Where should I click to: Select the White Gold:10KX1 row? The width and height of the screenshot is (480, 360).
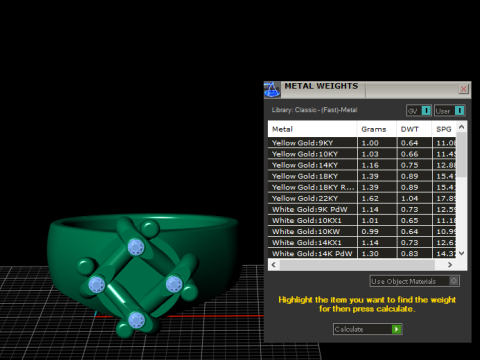click(362, 220)
